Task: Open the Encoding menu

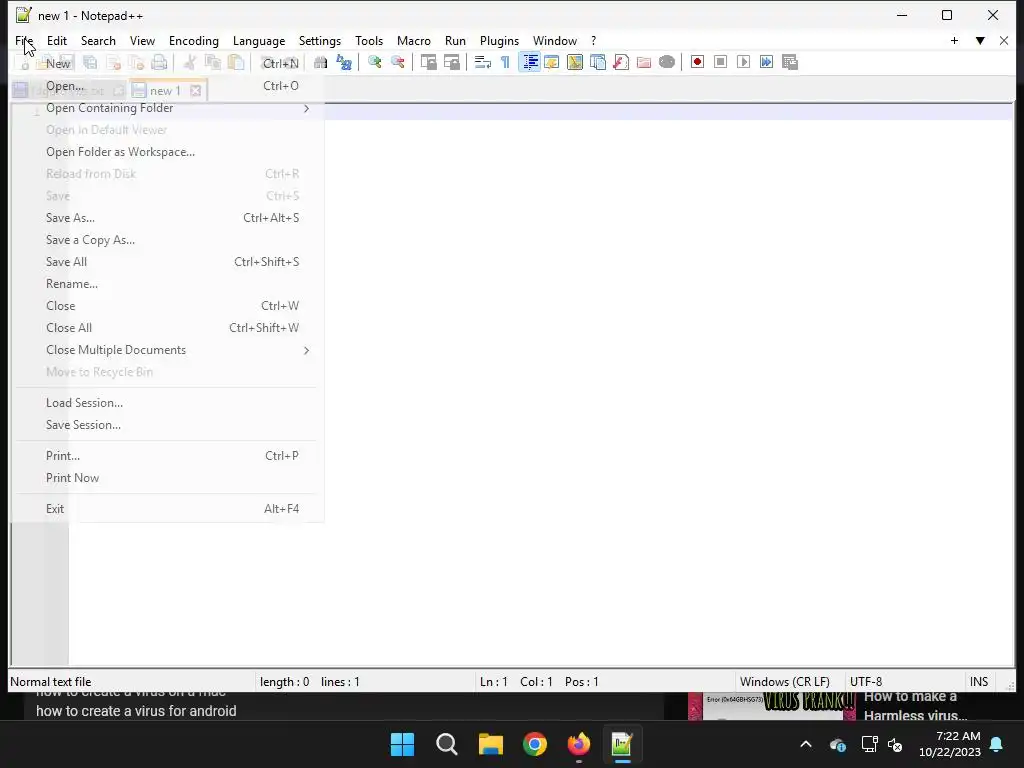Action: (x=194, y=40)
